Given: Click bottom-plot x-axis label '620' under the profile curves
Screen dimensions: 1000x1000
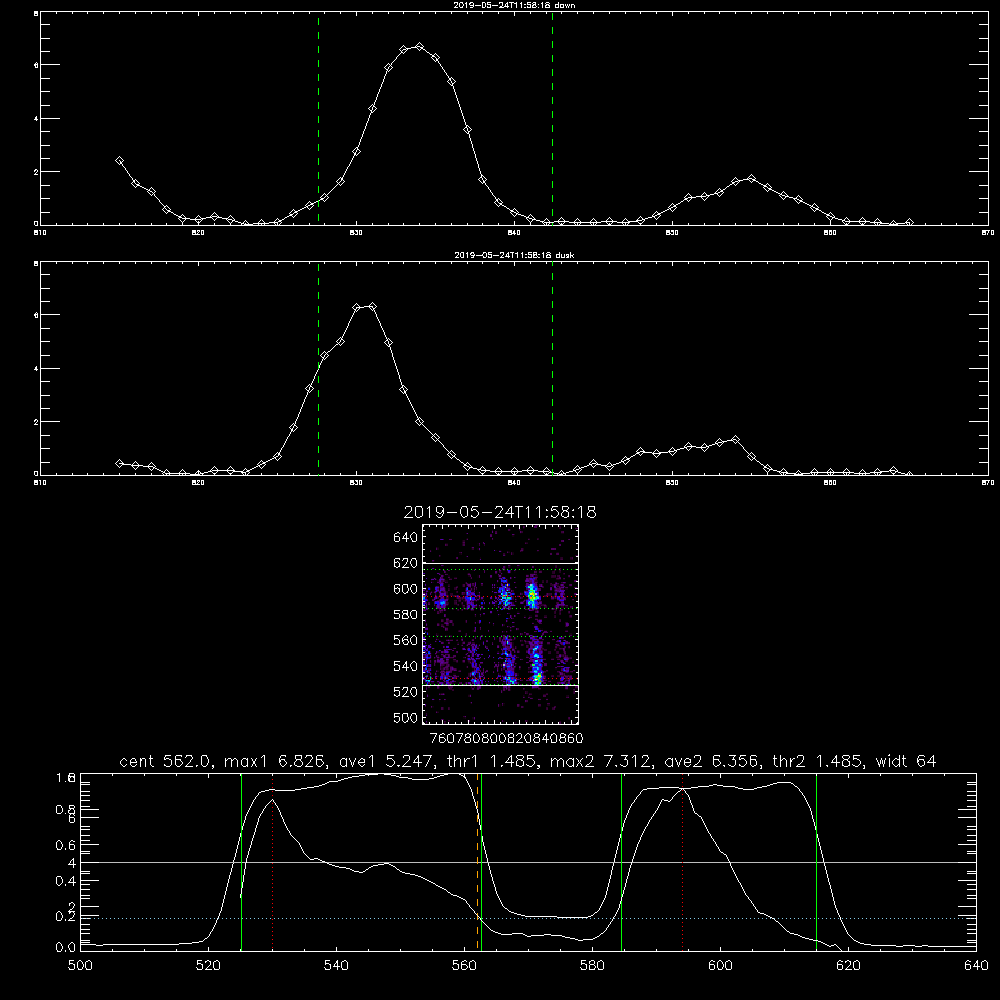Looking at the screenshot, I should click(x=848, y=965).
